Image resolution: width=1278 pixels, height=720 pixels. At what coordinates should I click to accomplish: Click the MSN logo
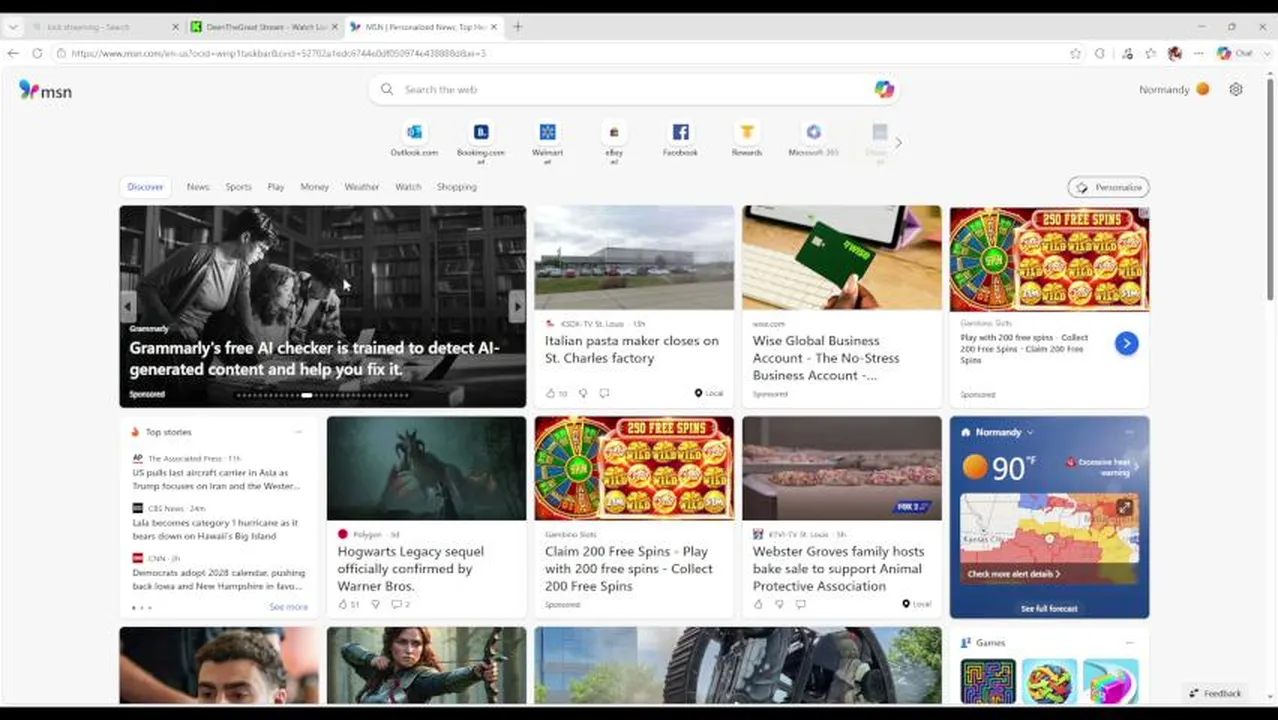45,91
